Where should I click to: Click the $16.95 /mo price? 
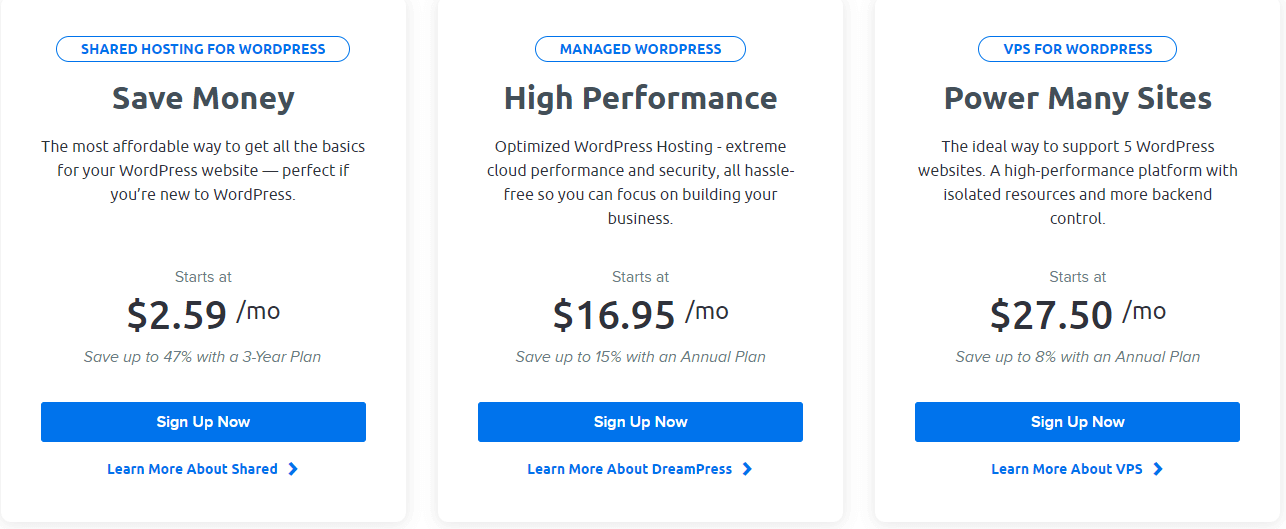640,314
